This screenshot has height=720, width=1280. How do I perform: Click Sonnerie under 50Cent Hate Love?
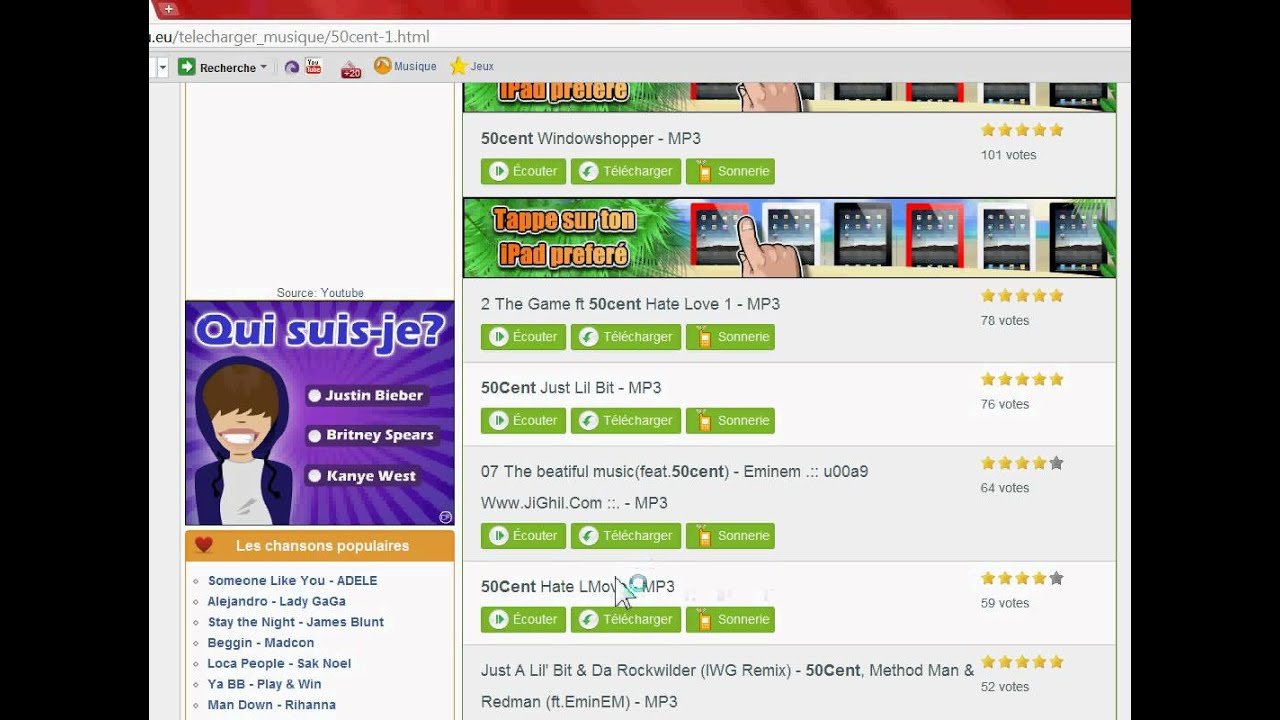(x=730, y=620)
